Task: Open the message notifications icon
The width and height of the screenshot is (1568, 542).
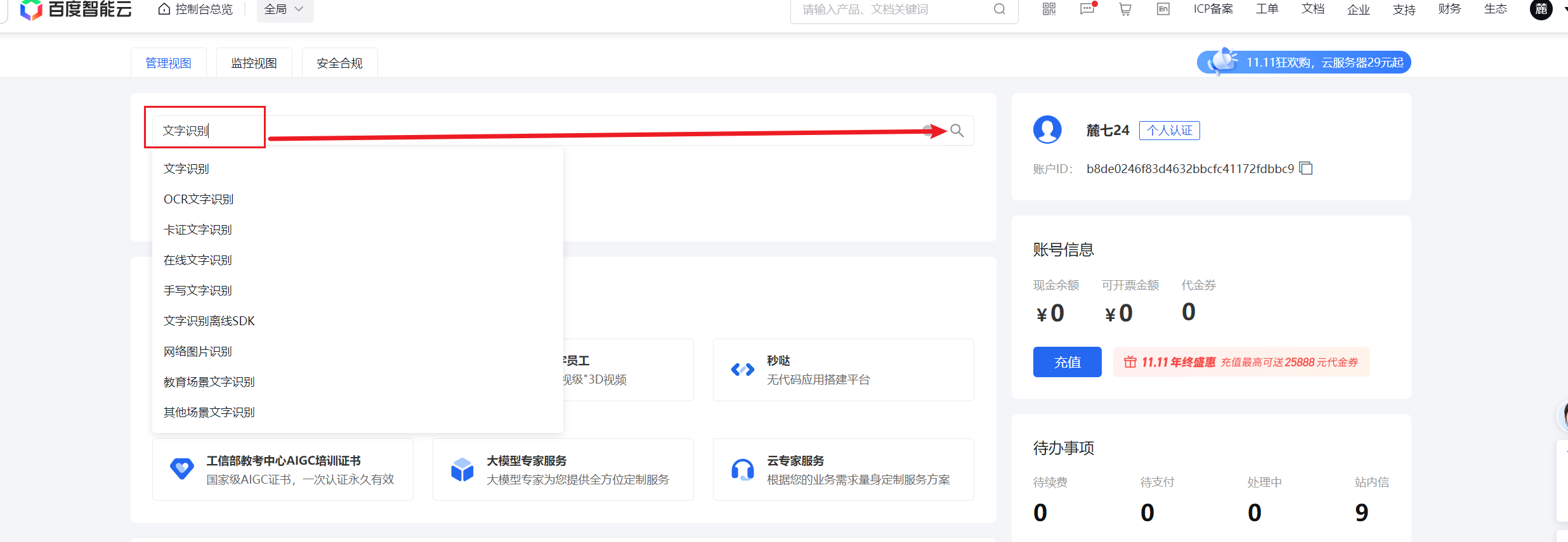Action: coord(1087,9)
